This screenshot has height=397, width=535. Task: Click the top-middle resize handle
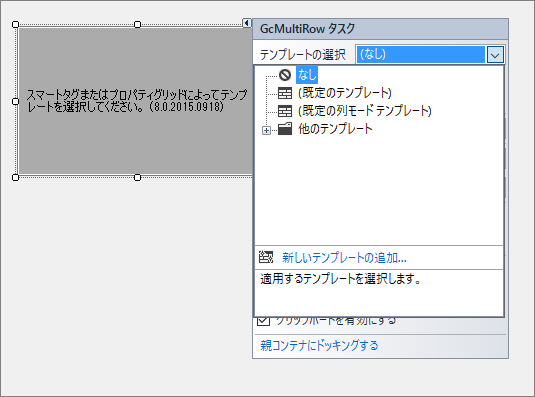click(x=138, y=25)
